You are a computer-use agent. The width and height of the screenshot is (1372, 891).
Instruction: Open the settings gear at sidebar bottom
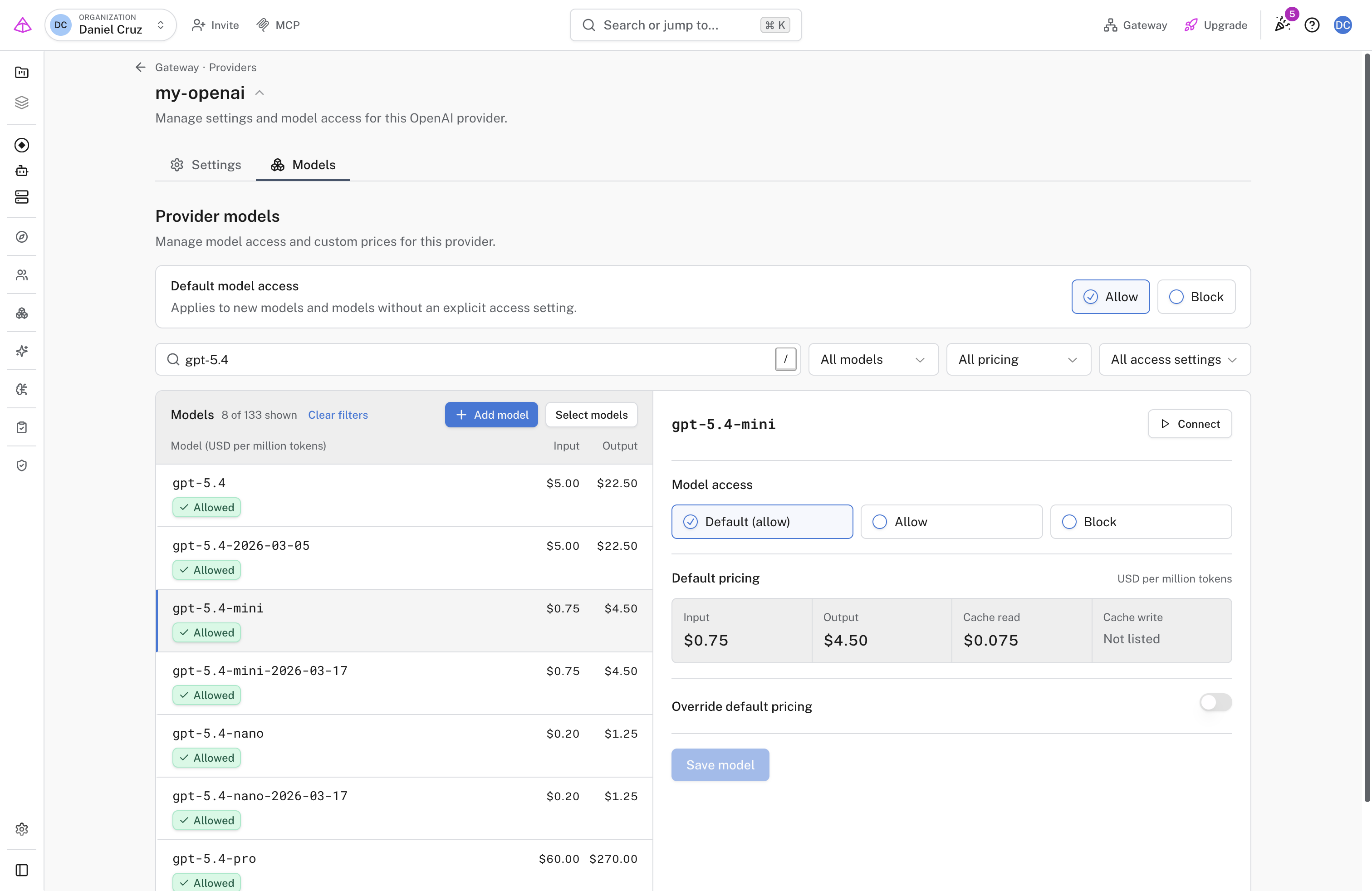point(22,829)
